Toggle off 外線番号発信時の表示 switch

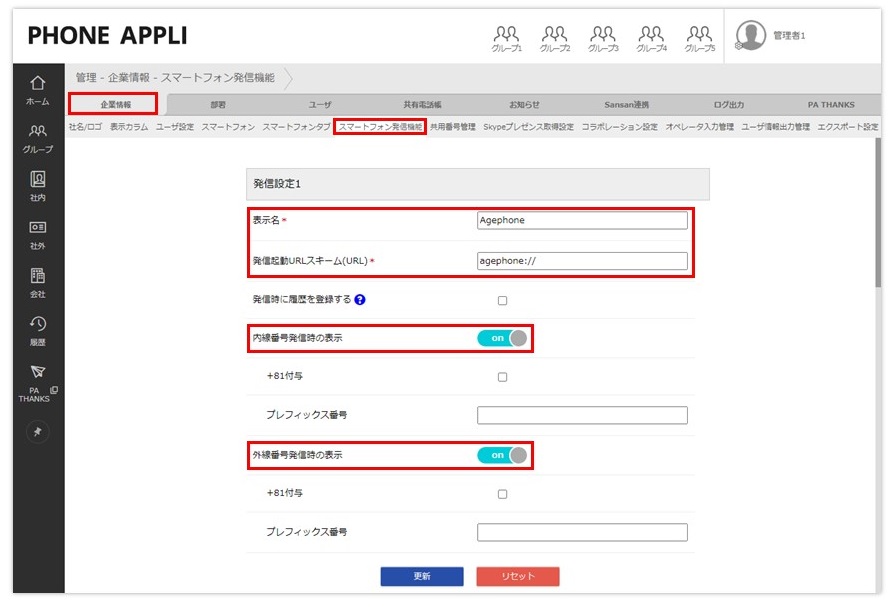(x=502, y=455)
